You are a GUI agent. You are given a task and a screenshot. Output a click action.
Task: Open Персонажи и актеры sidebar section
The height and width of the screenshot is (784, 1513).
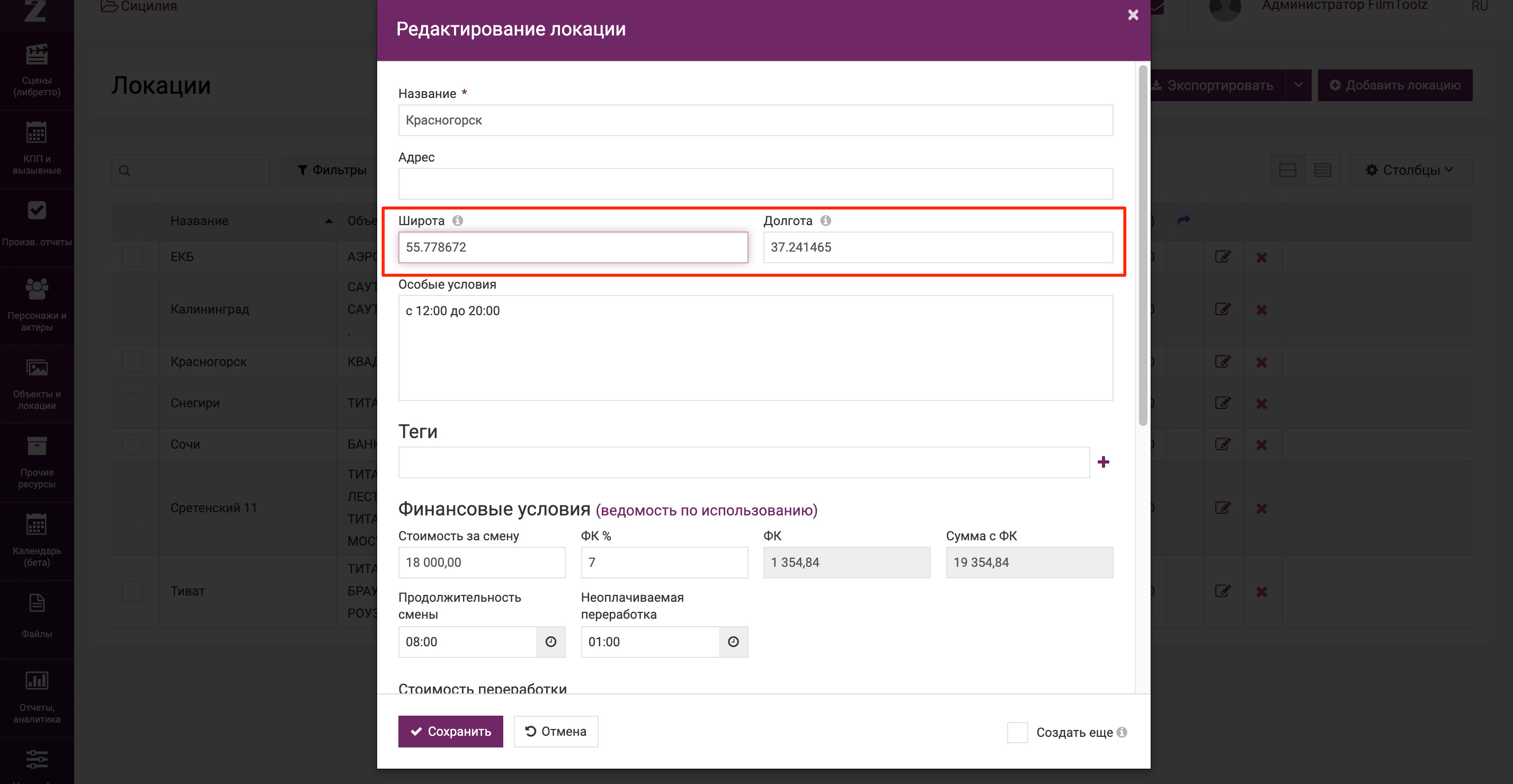(x=37, y=305)
